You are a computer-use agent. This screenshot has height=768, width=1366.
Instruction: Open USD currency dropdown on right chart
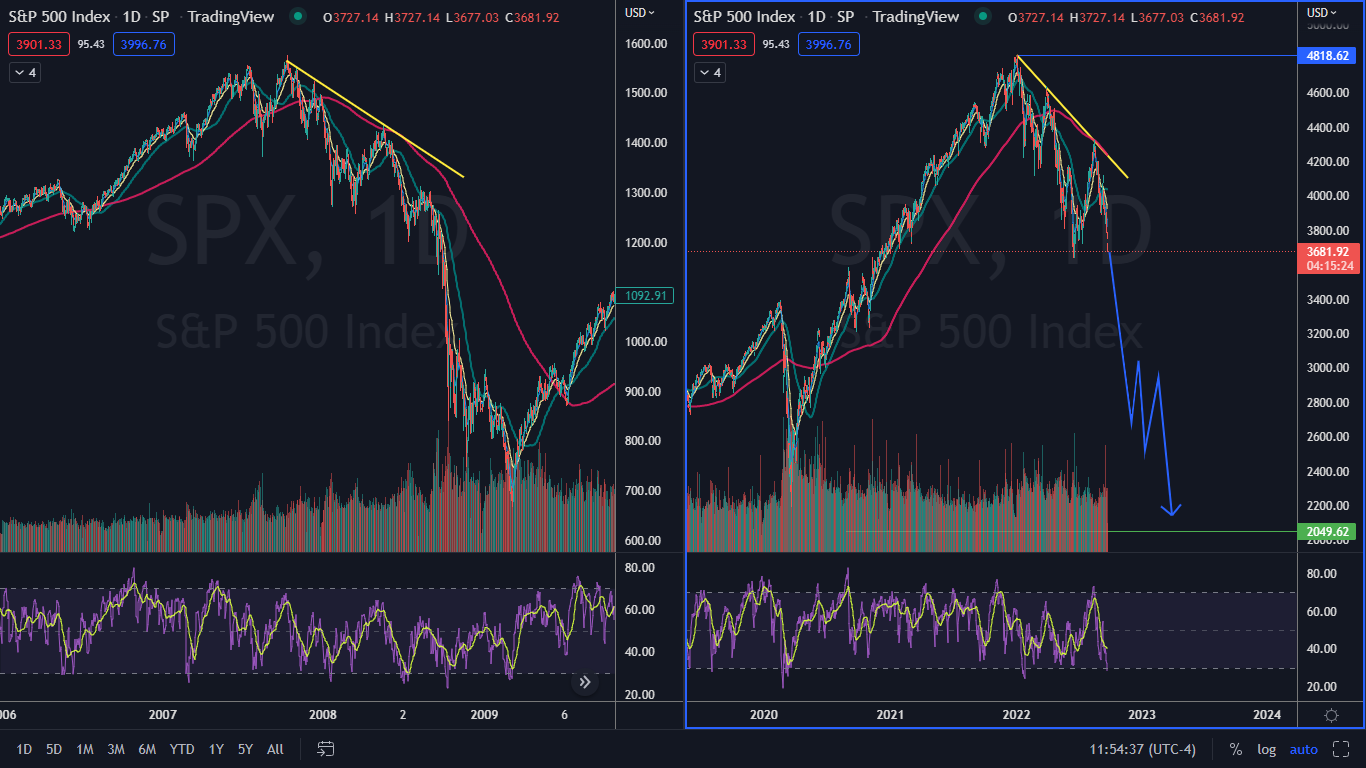[x=1323, y=13]
